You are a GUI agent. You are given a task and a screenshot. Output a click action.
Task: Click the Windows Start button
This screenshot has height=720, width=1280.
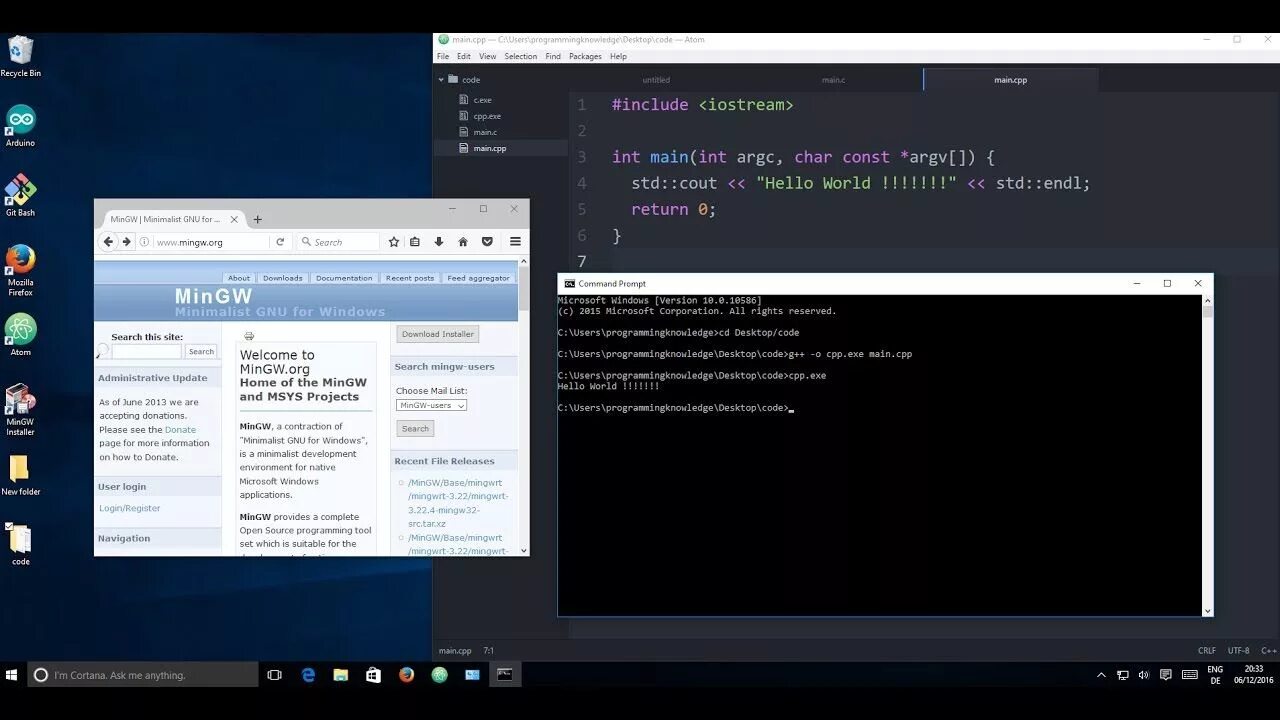pos(13,675)
